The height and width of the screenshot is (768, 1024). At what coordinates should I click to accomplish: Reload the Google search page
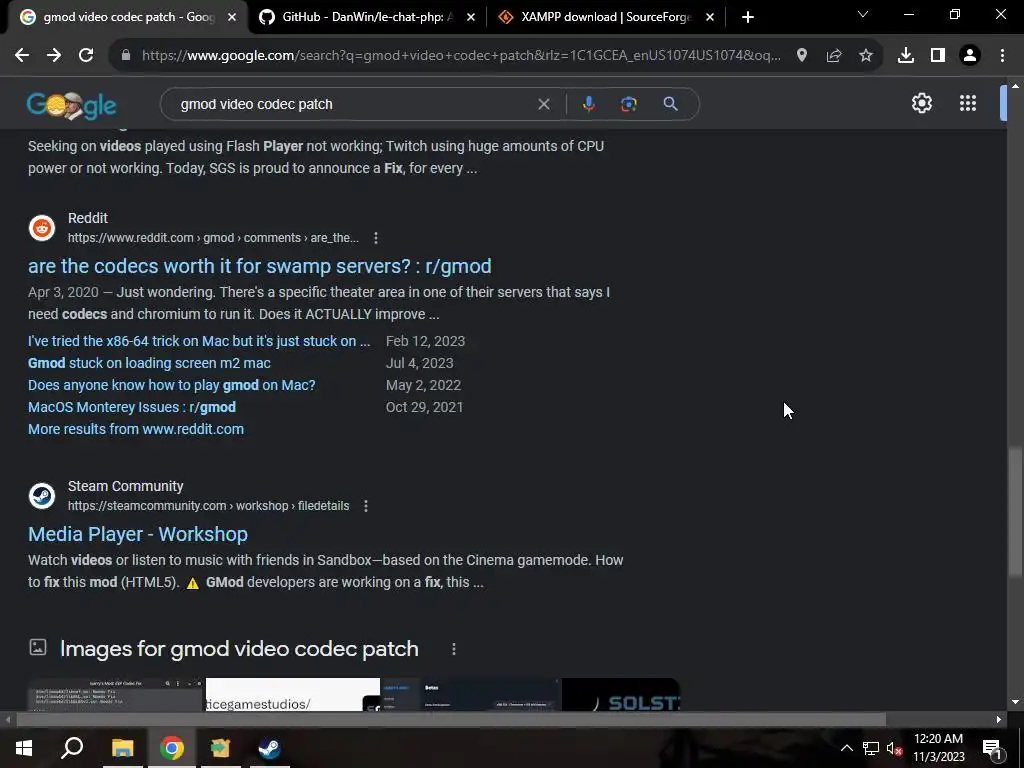point(86,56)
